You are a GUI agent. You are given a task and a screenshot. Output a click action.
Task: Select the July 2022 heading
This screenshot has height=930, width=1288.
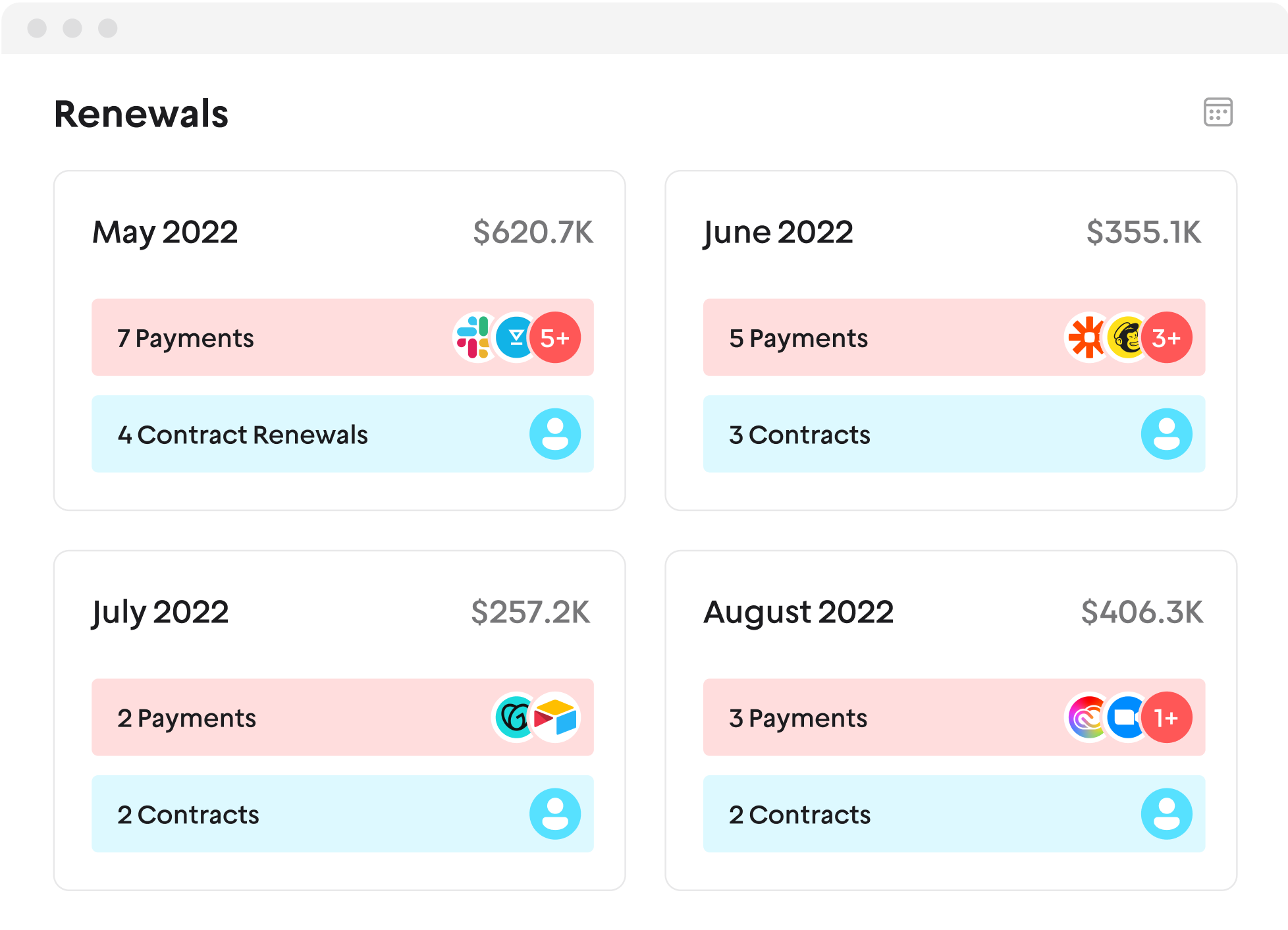[x=160, y=612]
